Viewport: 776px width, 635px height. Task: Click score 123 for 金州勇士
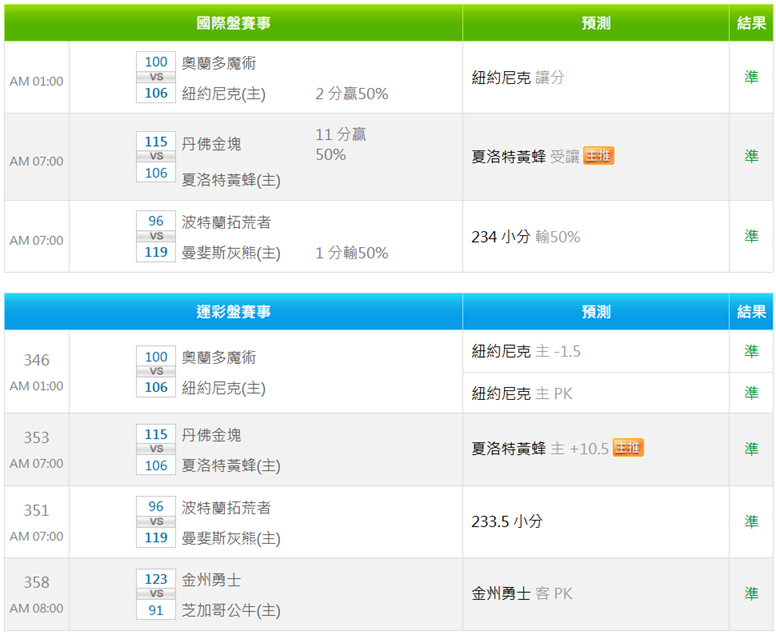point(156,579)
